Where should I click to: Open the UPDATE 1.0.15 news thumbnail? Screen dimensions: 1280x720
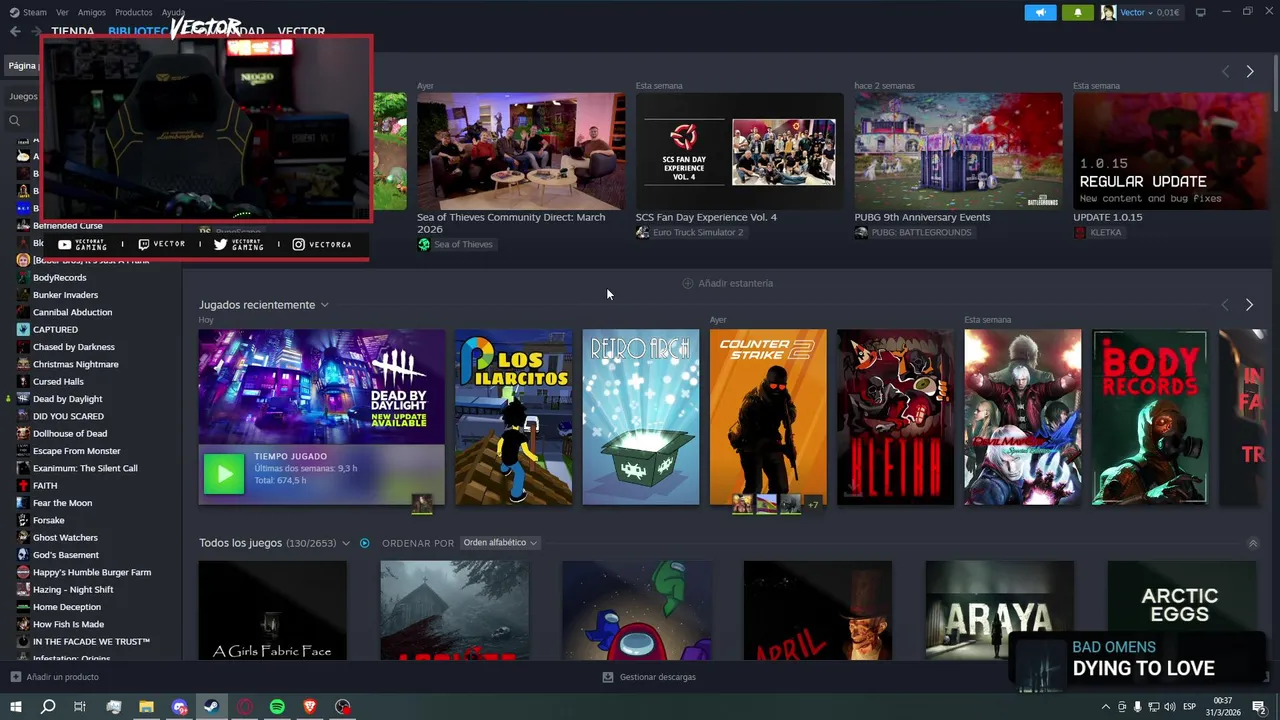pos(1171,151)
